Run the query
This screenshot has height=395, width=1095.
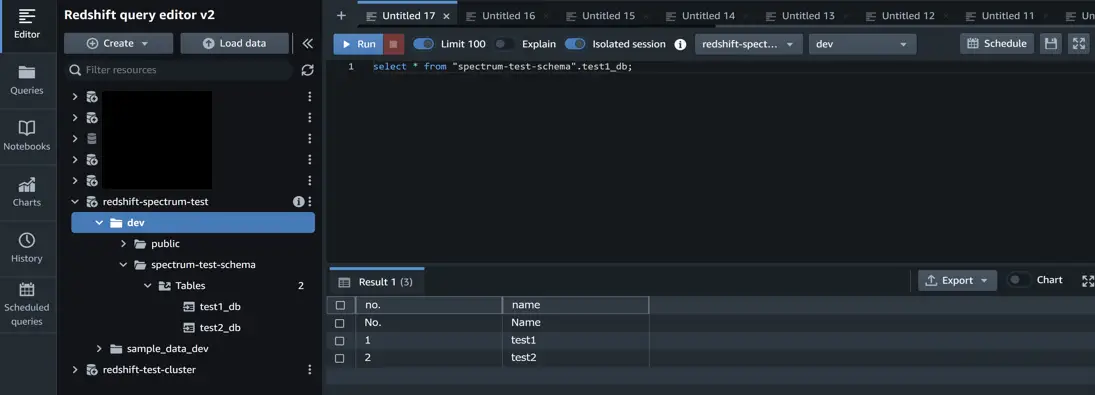tap(358, 44)
